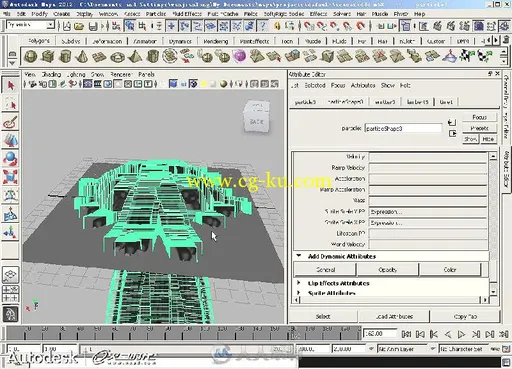Open the No Character Set dropdown
512x369 pixels.
[x=463, y=349]
